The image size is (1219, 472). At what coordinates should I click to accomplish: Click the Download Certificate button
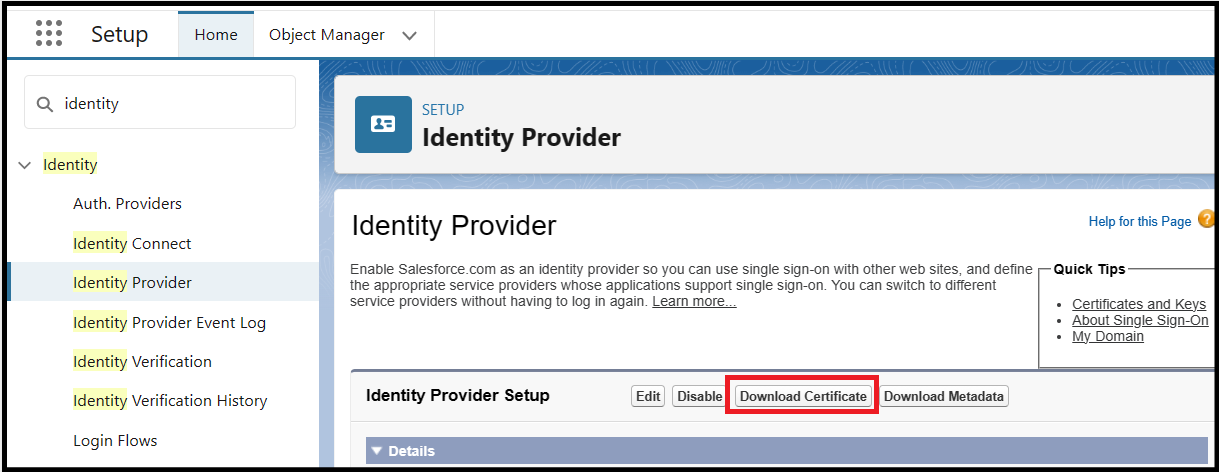tap(803, 396)
